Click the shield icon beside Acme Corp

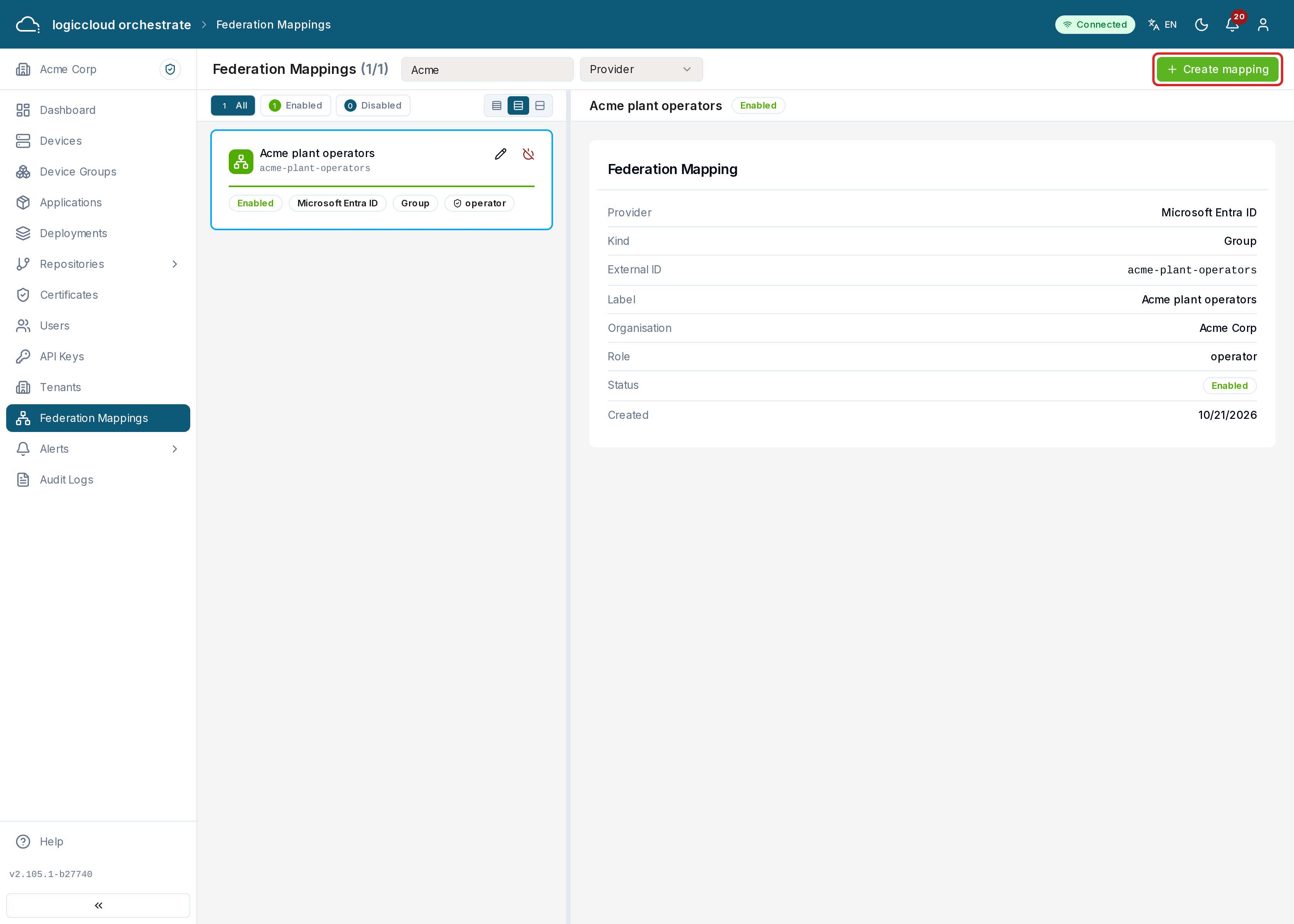170,69
